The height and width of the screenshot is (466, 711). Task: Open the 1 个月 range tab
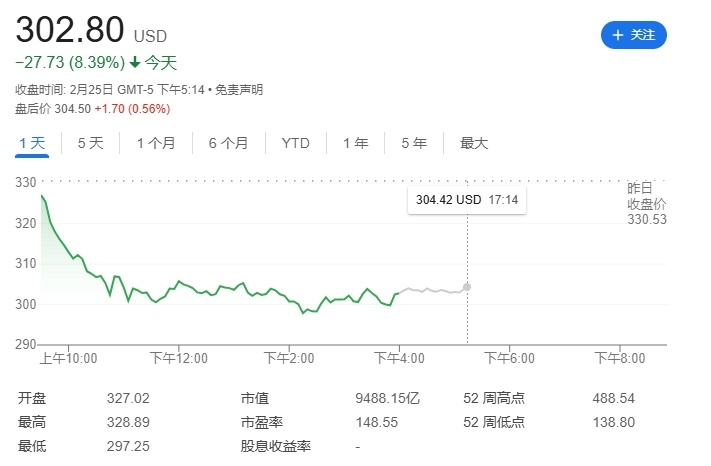156,143
